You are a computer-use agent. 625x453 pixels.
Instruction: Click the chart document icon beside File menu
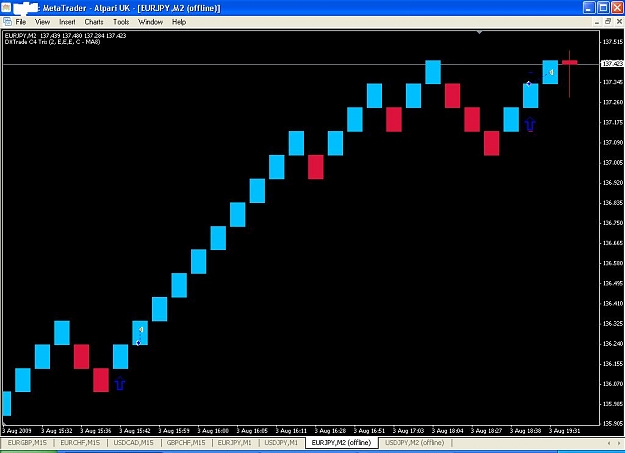[x=7, y=22]
